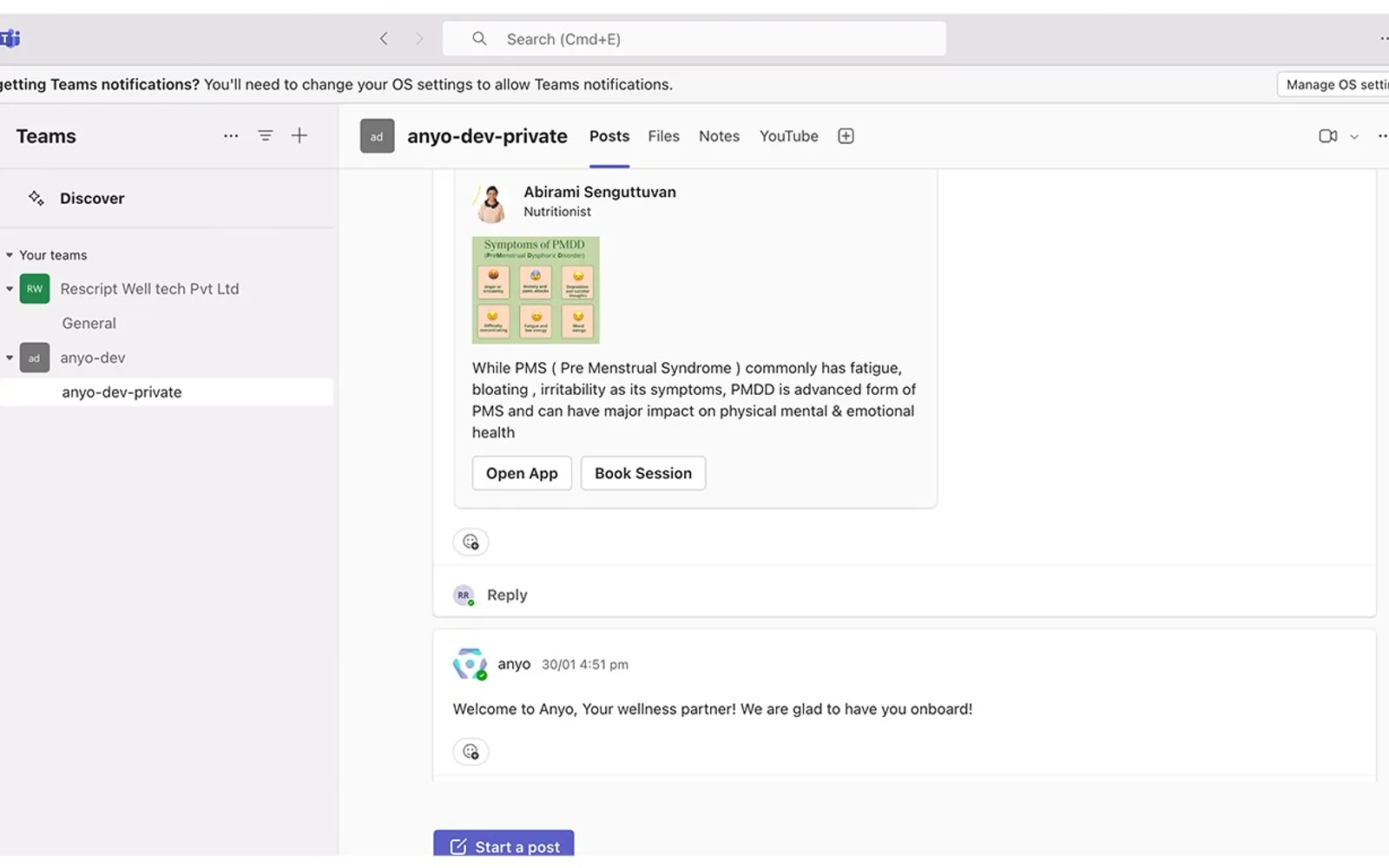Image resolution: width=1389 pixels, height=868 pixels.
Task: Go forward with the right arrow
Action: (x=419, y=39)
